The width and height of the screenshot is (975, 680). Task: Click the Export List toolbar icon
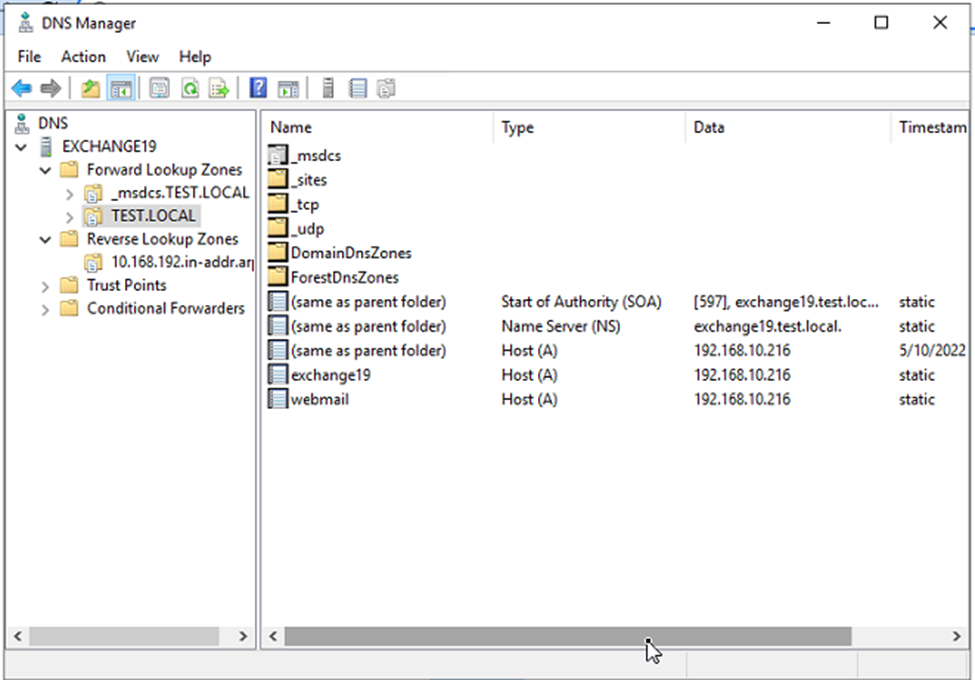(x=219, y=89)
